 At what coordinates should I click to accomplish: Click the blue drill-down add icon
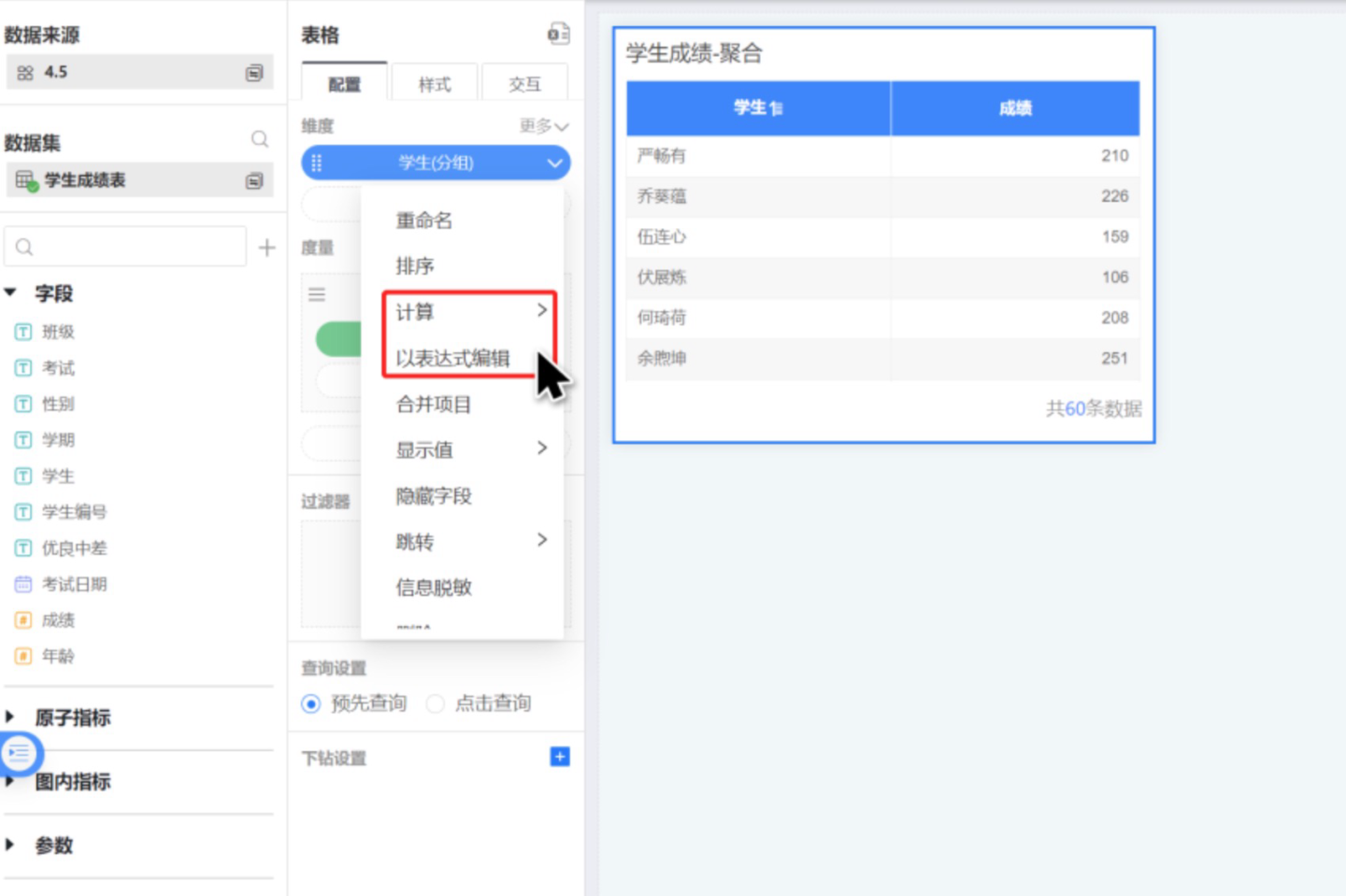pos(559,757)
